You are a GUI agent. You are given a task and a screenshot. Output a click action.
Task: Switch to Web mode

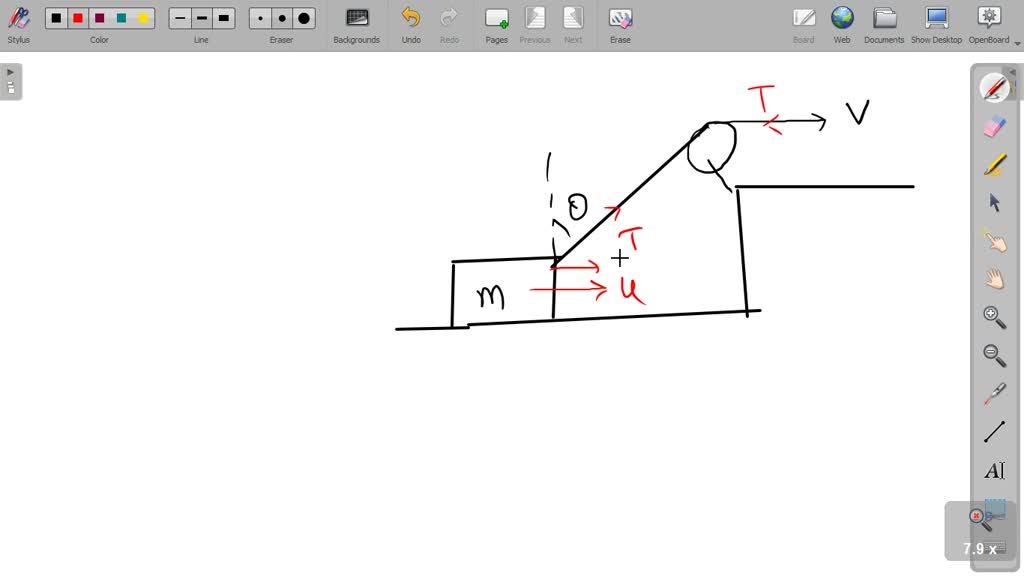point(842,24)
